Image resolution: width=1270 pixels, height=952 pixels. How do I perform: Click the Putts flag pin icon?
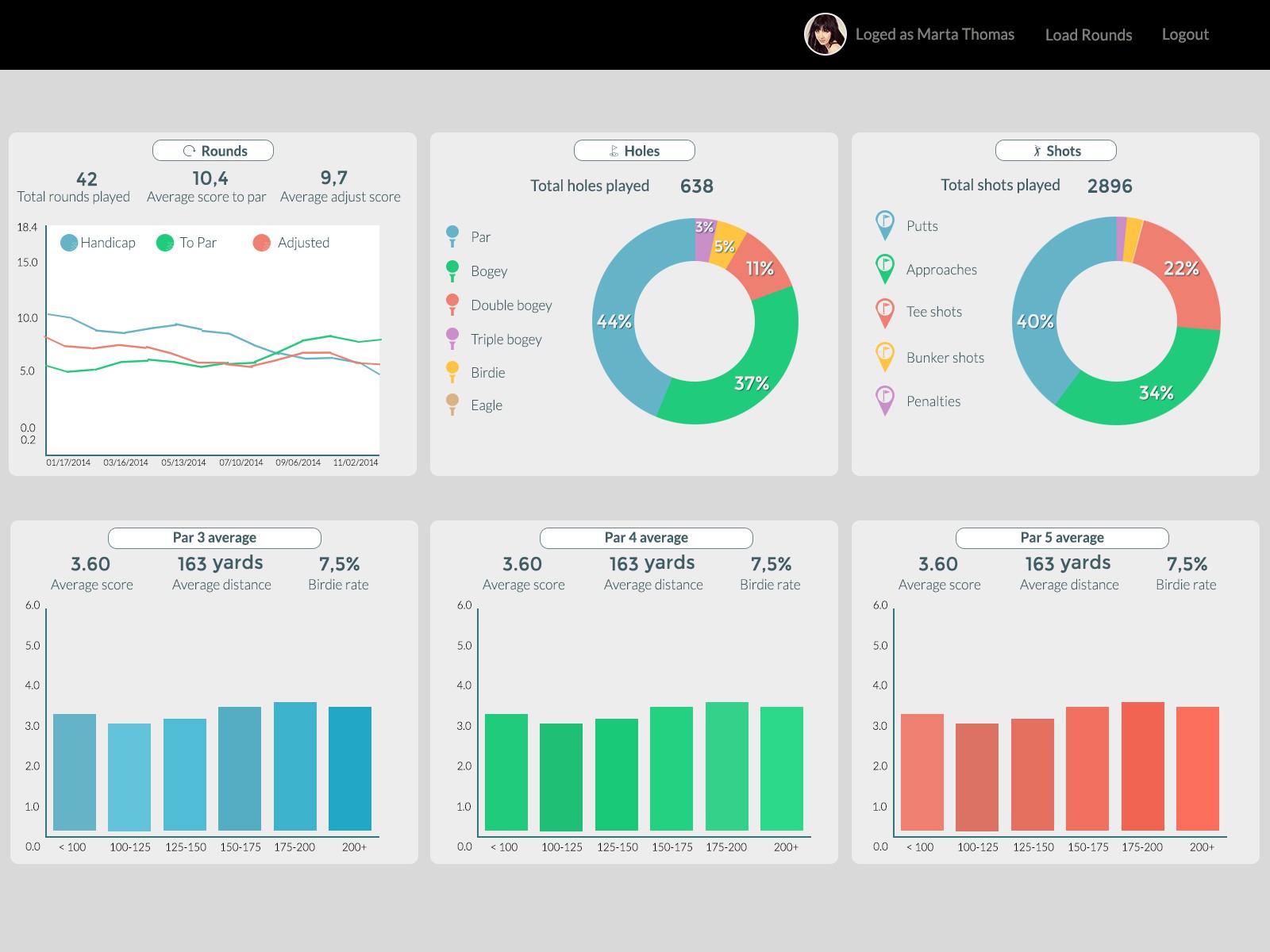(x=884, y=225)
